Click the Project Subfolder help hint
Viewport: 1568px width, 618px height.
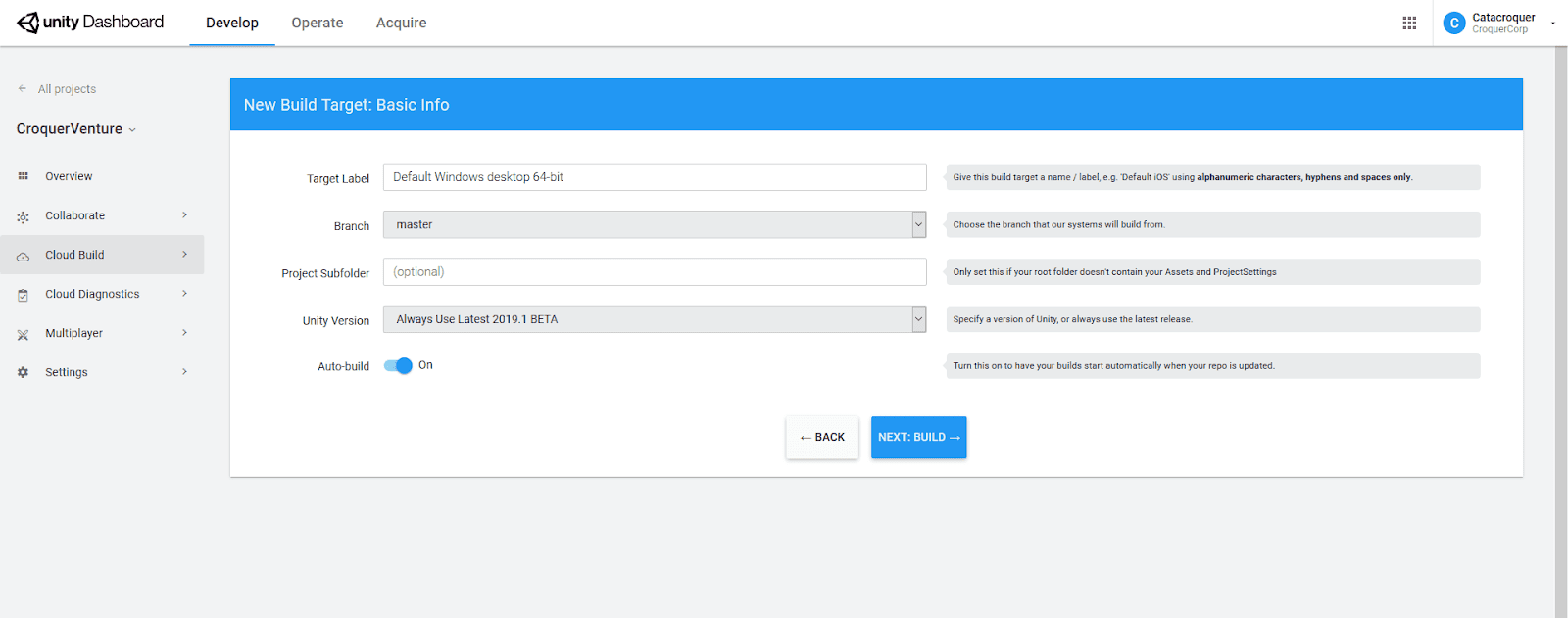(1212, 272)
